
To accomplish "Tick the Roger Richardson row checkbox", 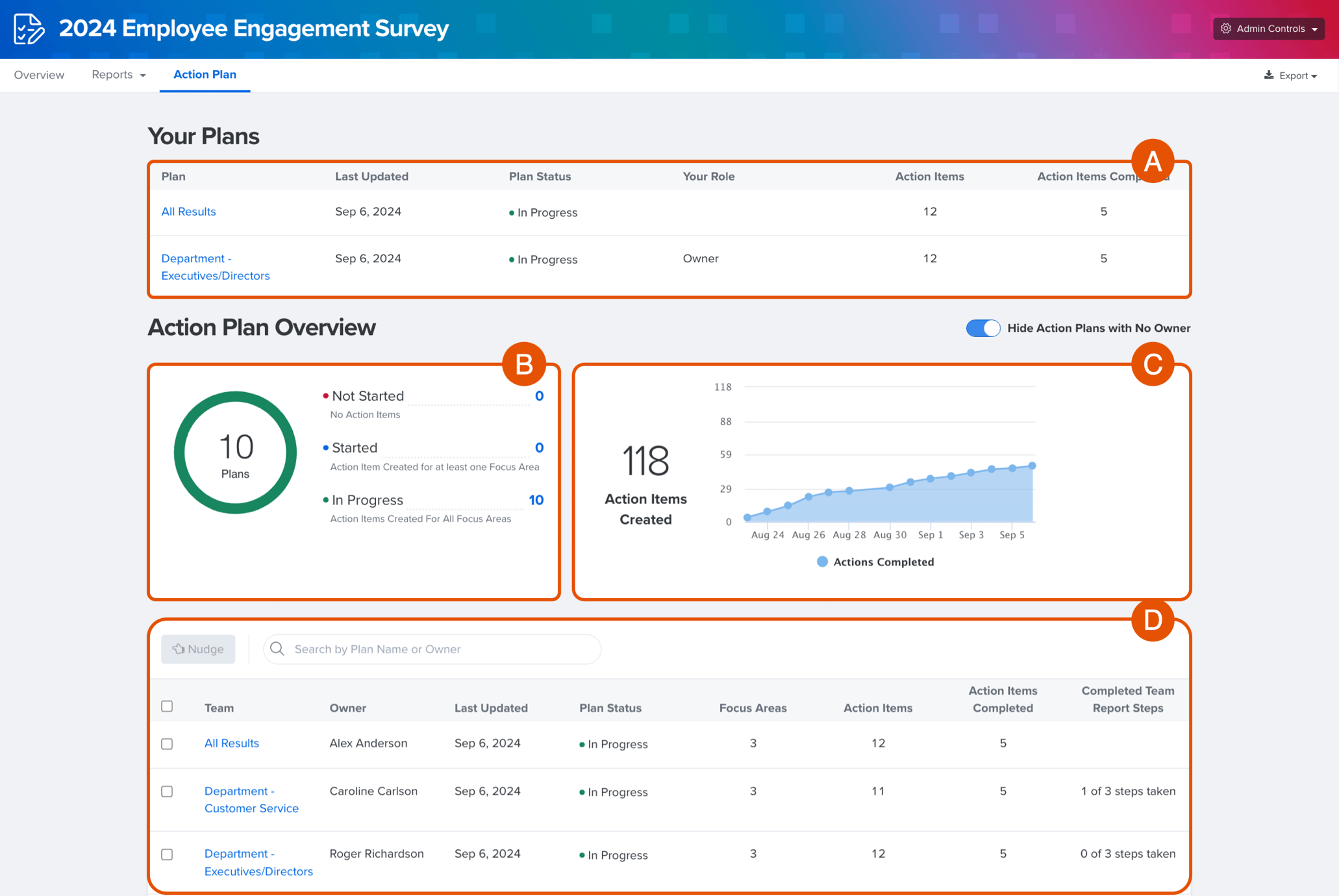I will point(167,854).
